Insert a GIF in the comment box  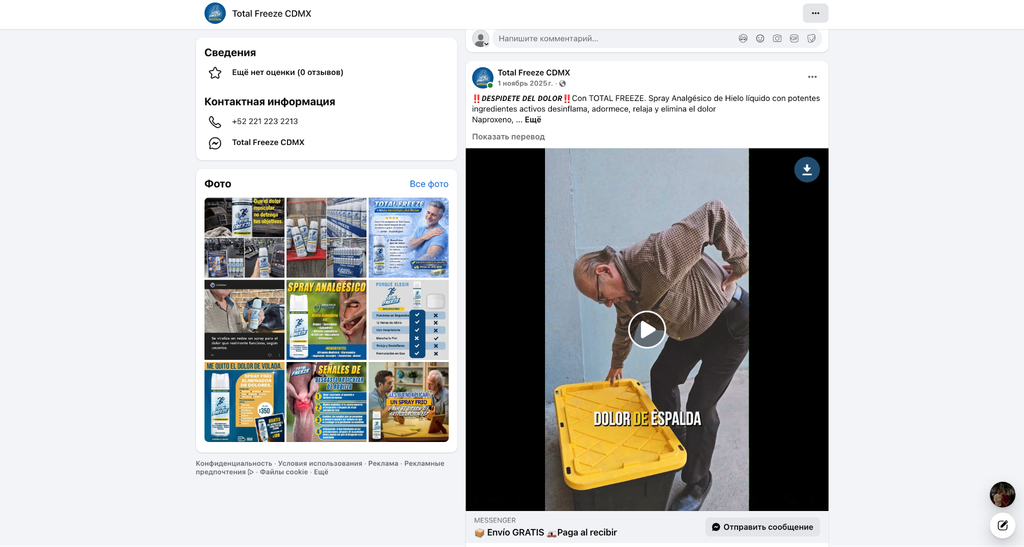click(x=794, y=39)
